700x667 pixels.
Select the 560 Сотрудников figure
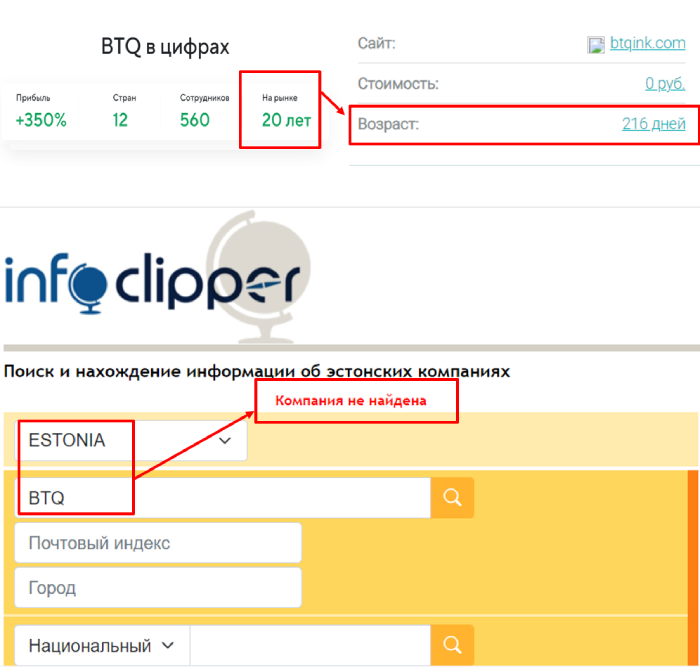[x=195, y=120]
